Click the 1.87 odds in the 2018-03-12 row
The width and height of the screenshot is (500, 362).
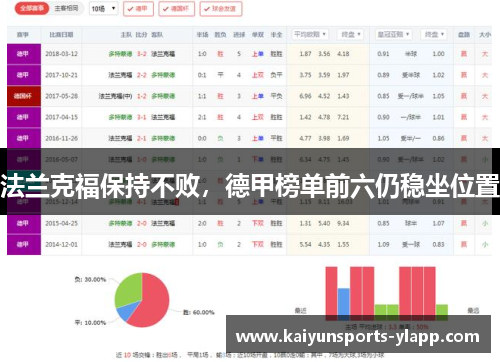point(305,54)
